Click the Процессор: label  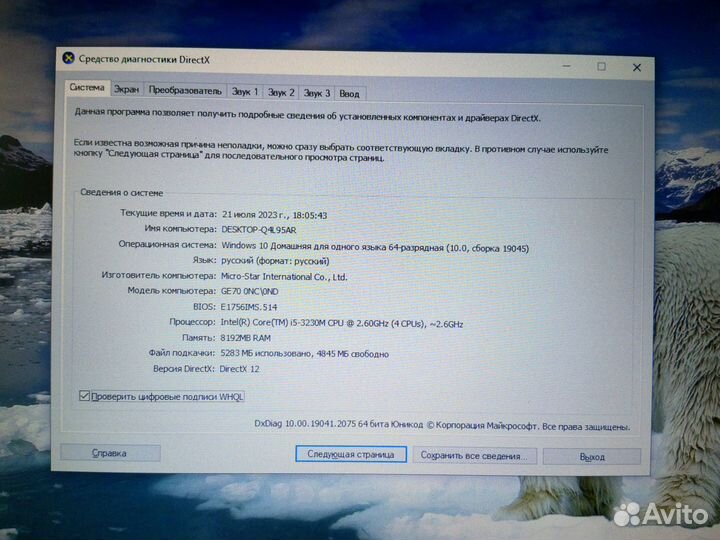coord(192,322)
